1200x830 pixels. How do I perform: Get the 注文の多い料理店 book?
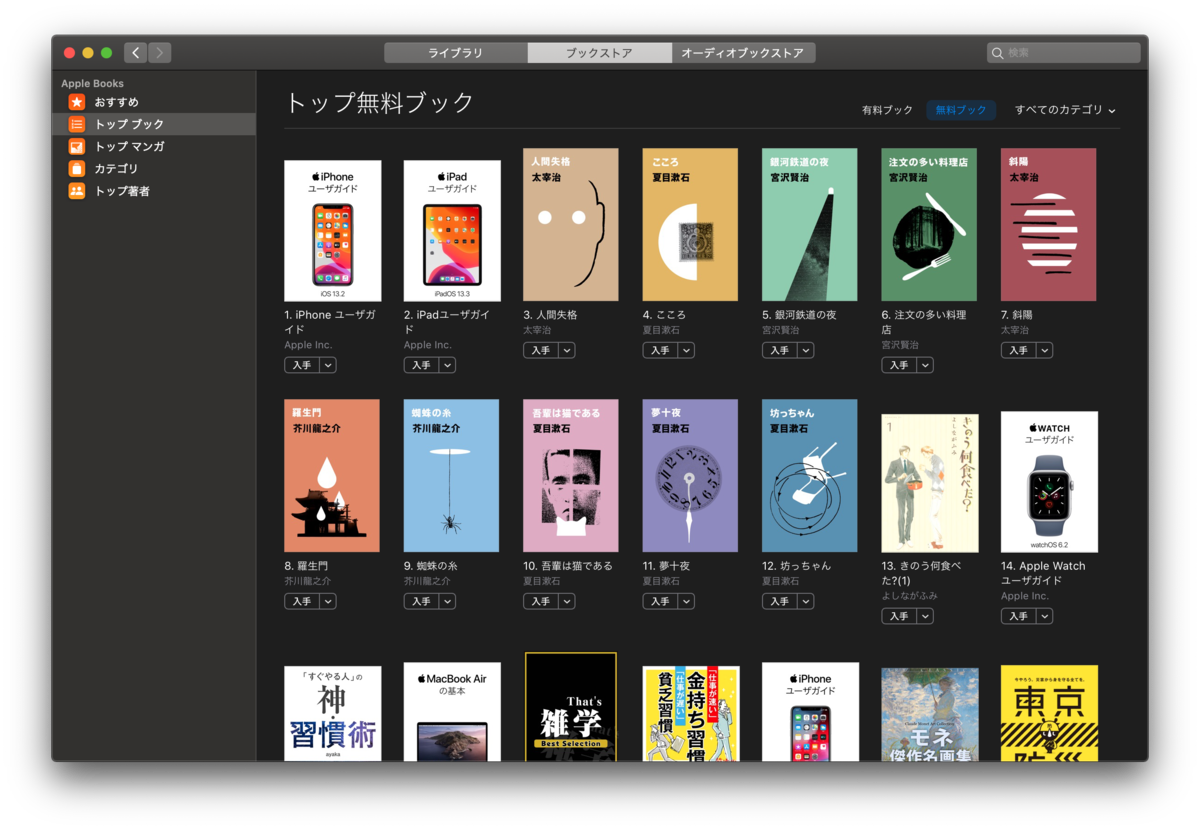[899, 365]
